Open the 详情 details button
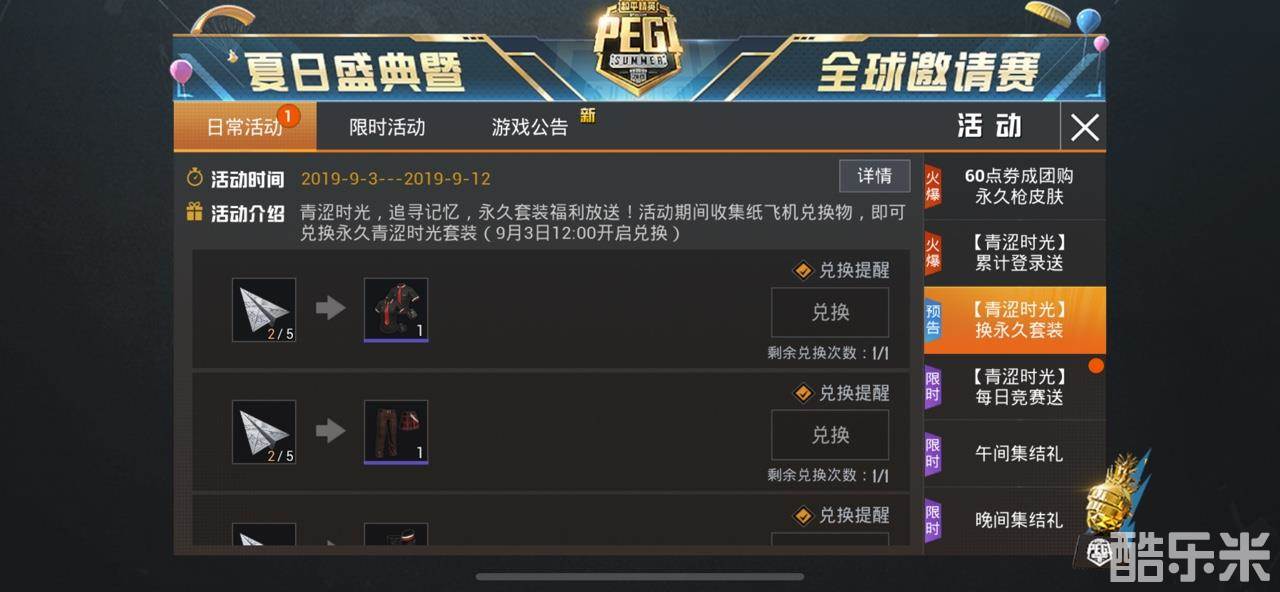Viewport: 1280px width, 592px height. (874, 176)
